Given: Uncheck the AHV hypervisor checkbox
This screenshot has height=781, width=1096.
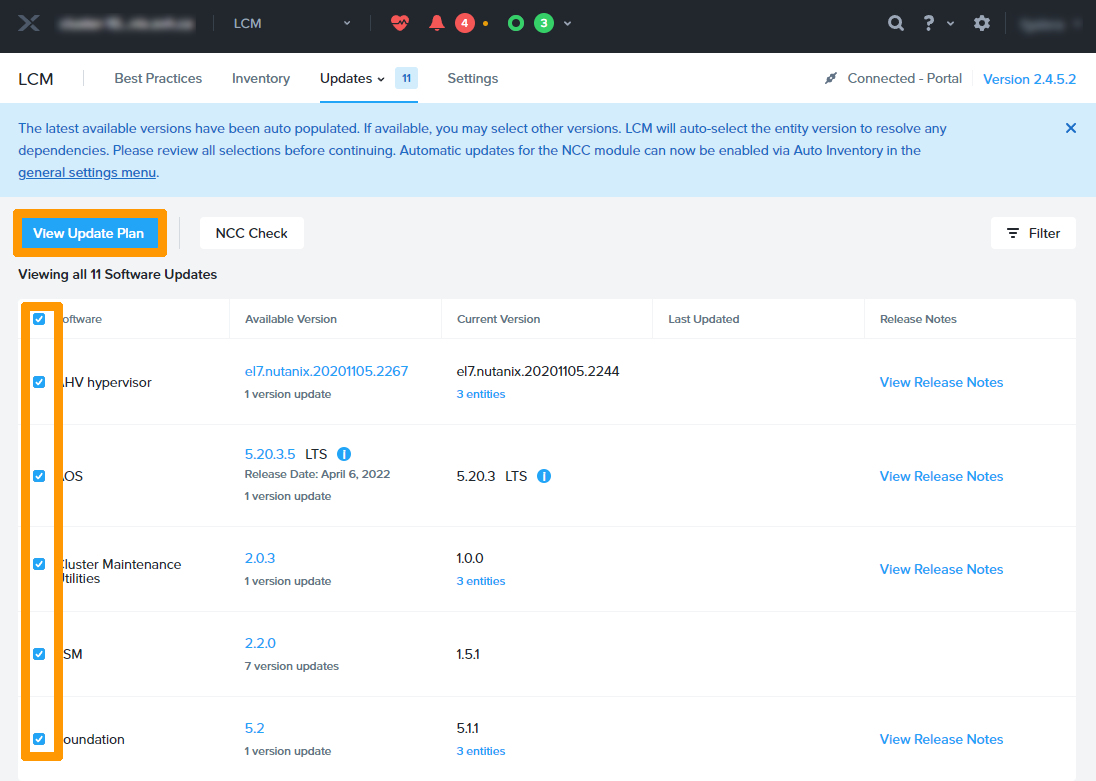Looking at the screenshot, I should 39,382.
